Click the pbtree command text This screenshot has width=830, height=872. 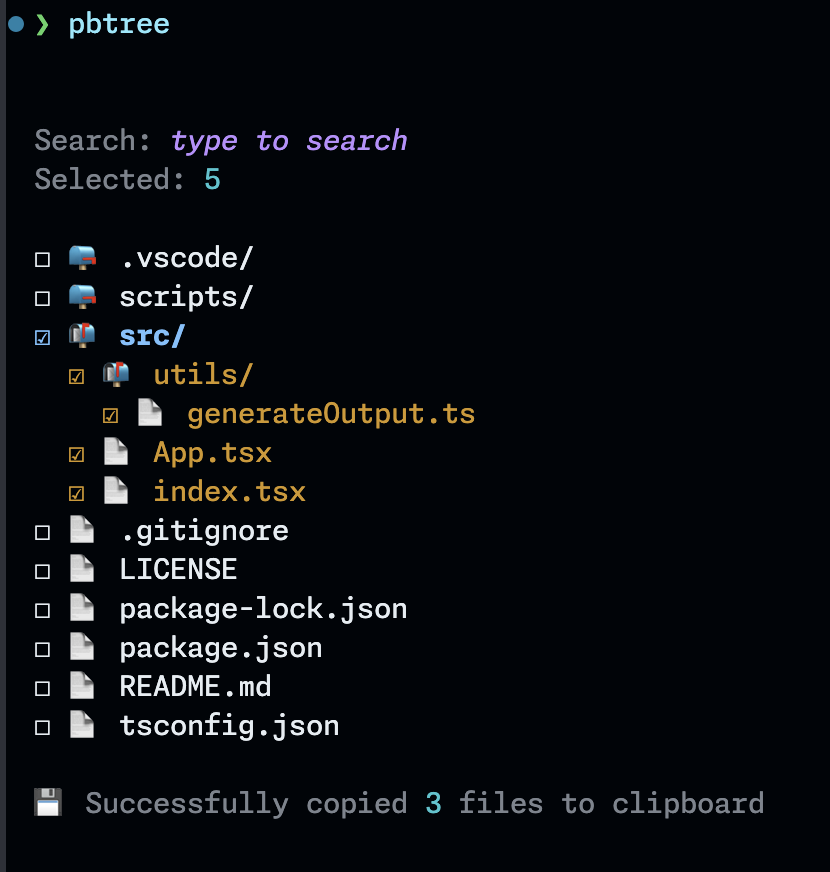pos(119,24)
